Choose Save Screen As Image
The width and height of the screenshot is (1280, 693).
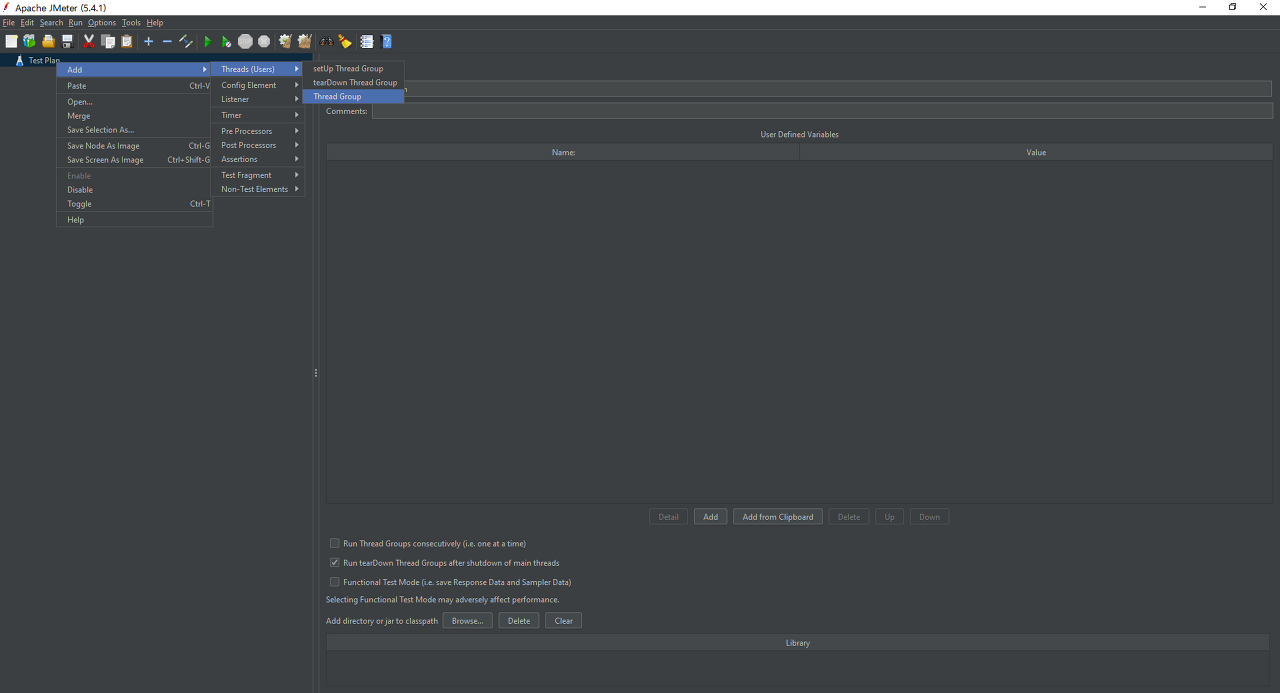135,160
